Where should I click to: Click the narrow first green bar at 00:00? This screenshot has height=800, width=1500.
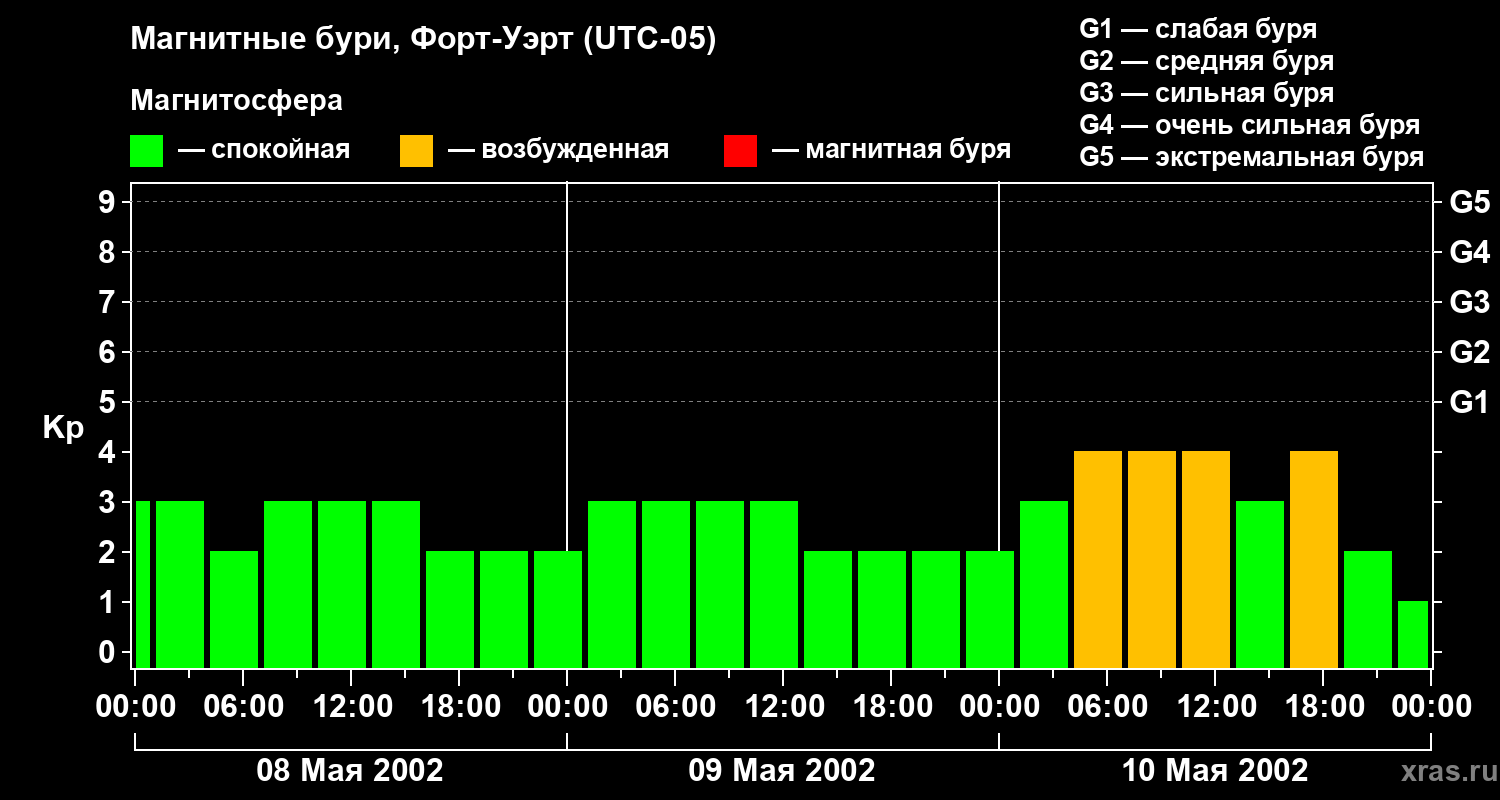142,584
